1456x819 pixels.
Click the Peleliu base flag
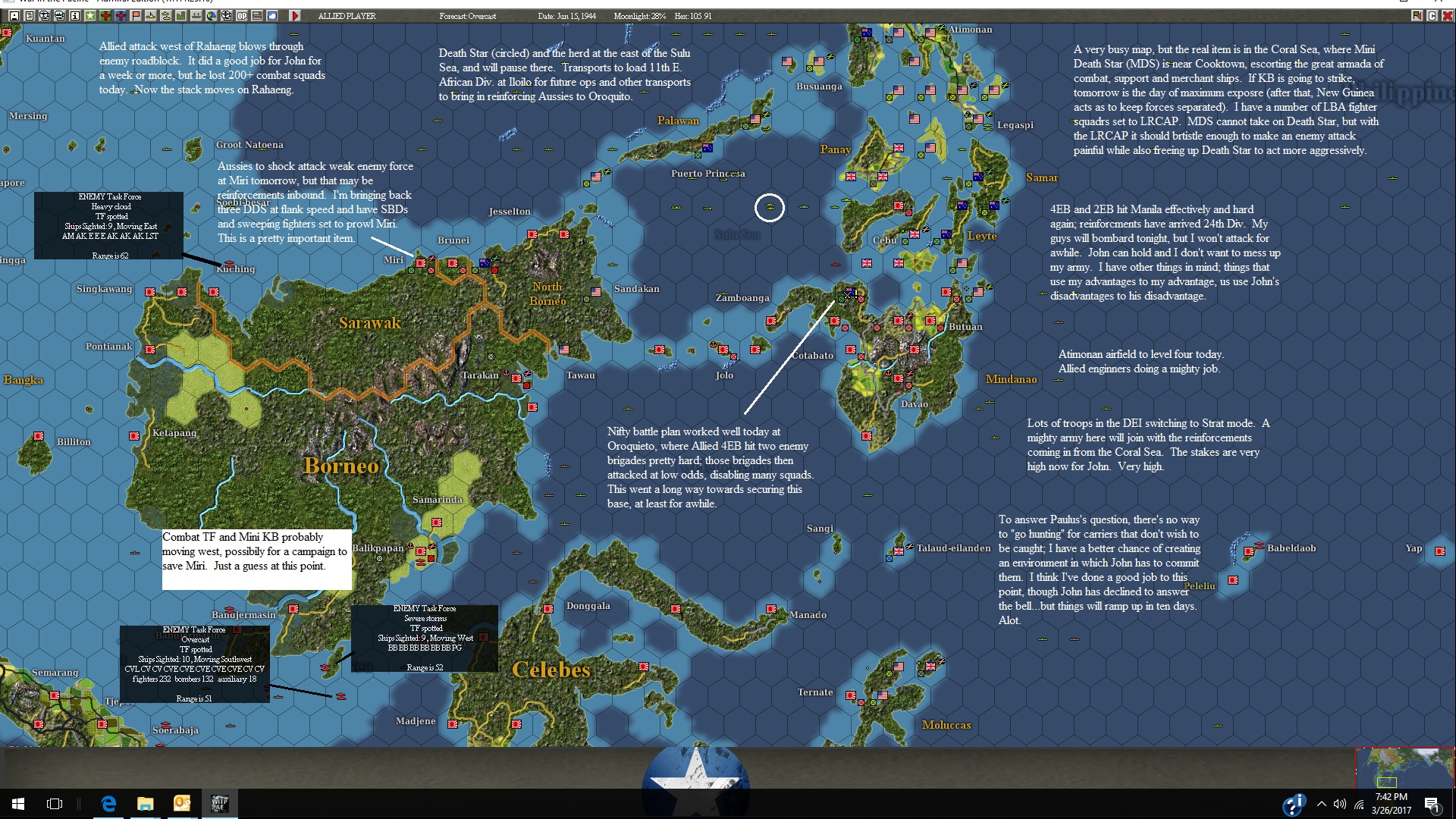[1233, 580]
